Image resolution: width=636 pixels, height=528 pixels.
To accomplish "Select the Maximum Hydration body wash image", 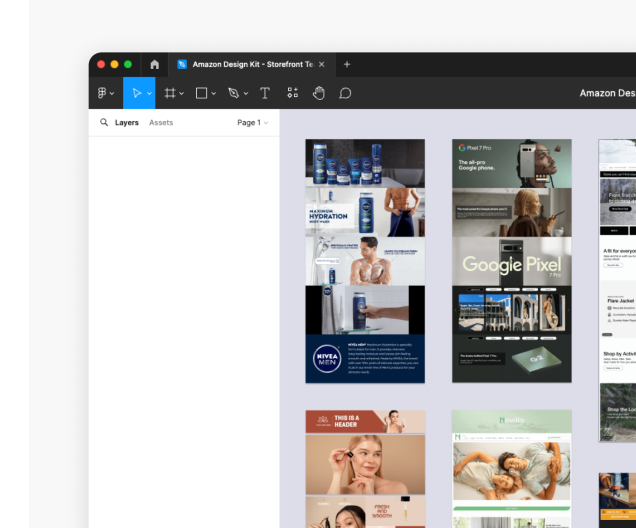I will pos(365,212).
